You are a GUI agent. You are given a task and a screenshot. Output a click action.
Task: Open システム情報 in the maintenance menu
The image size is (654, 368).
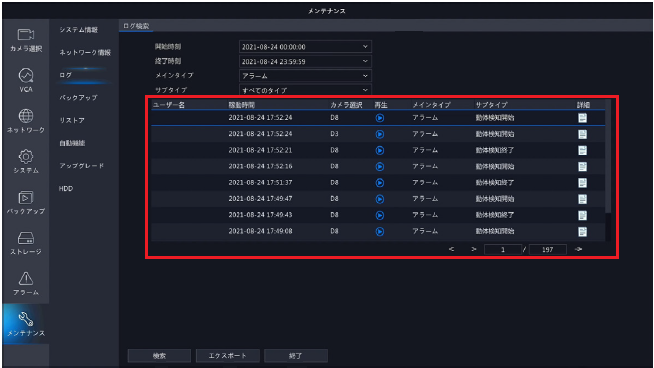[78, 30]
